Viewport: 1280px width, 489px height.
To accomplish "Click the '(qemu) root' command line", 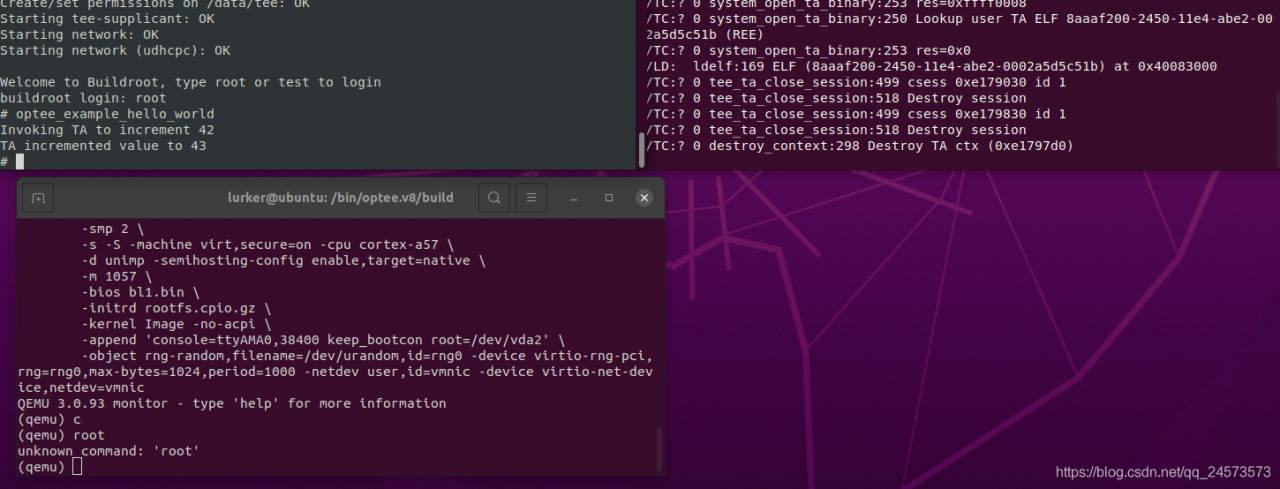I will pos(61,435).
